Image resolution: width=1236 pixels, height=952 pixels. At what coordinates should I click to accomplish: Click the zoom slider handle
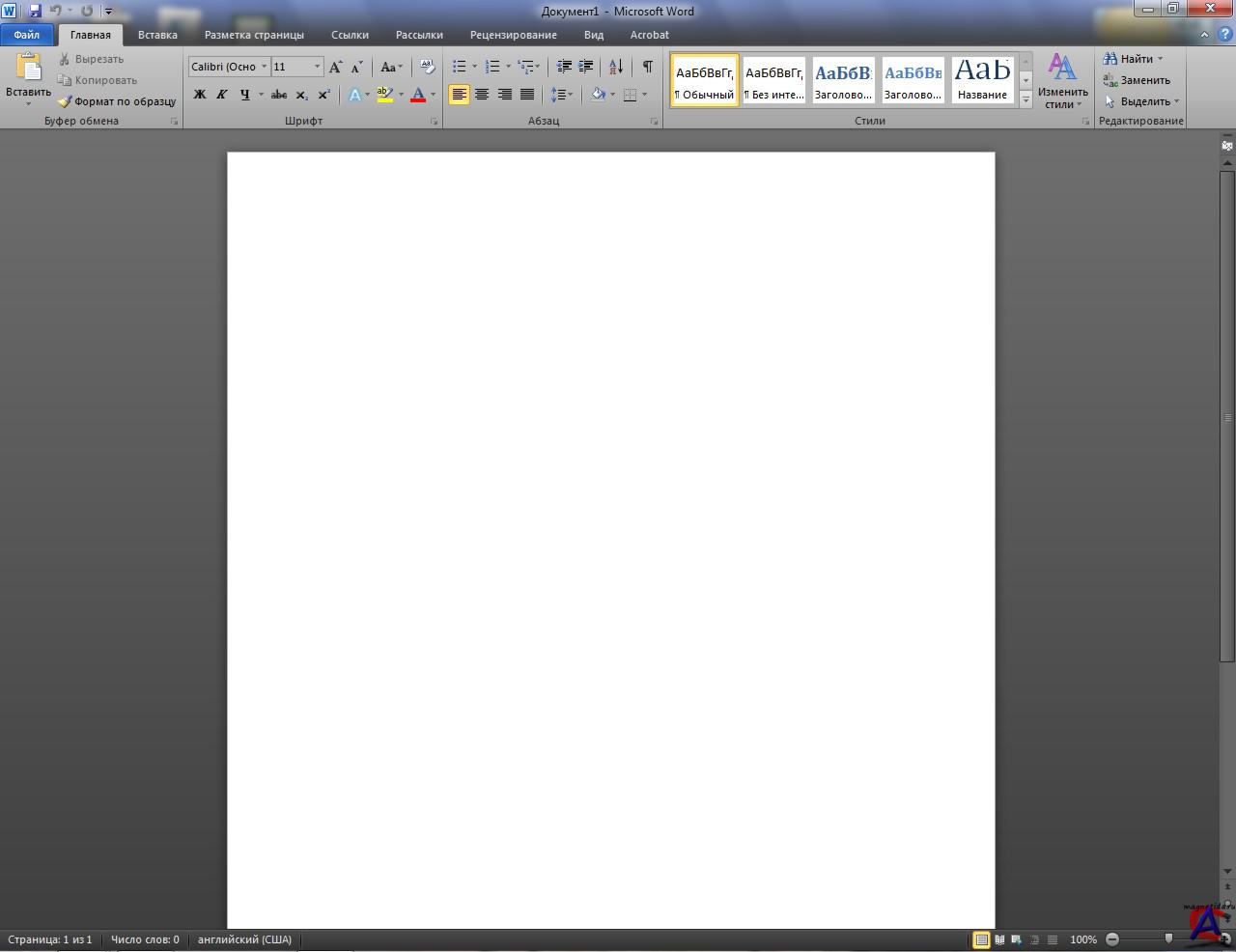(x=1168, y=938)
